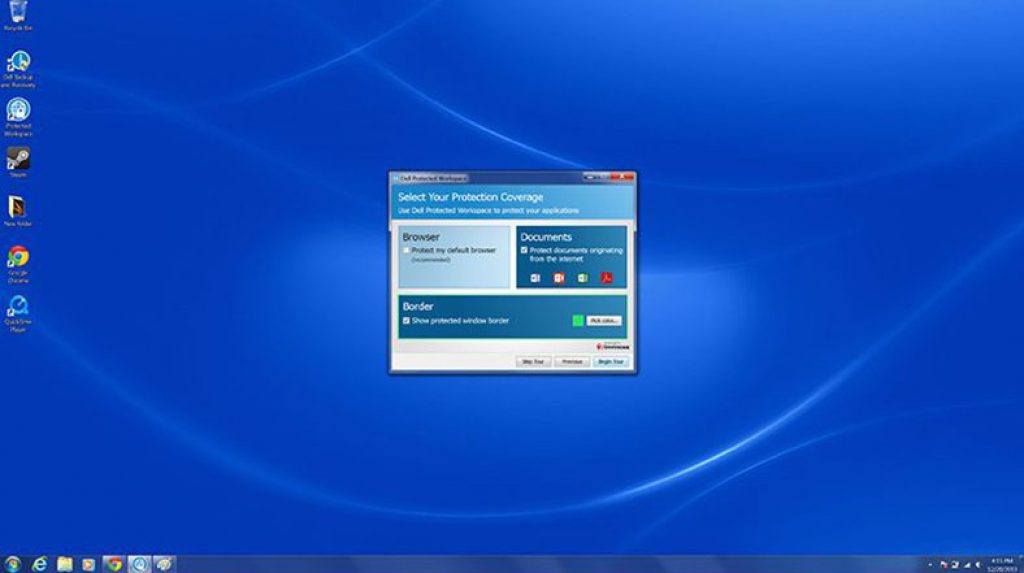The height and width of the screenshot is (573, 1024).
Task: Open Dell Backup and Recovery shortcut
Action: click(x=18, y=69)
